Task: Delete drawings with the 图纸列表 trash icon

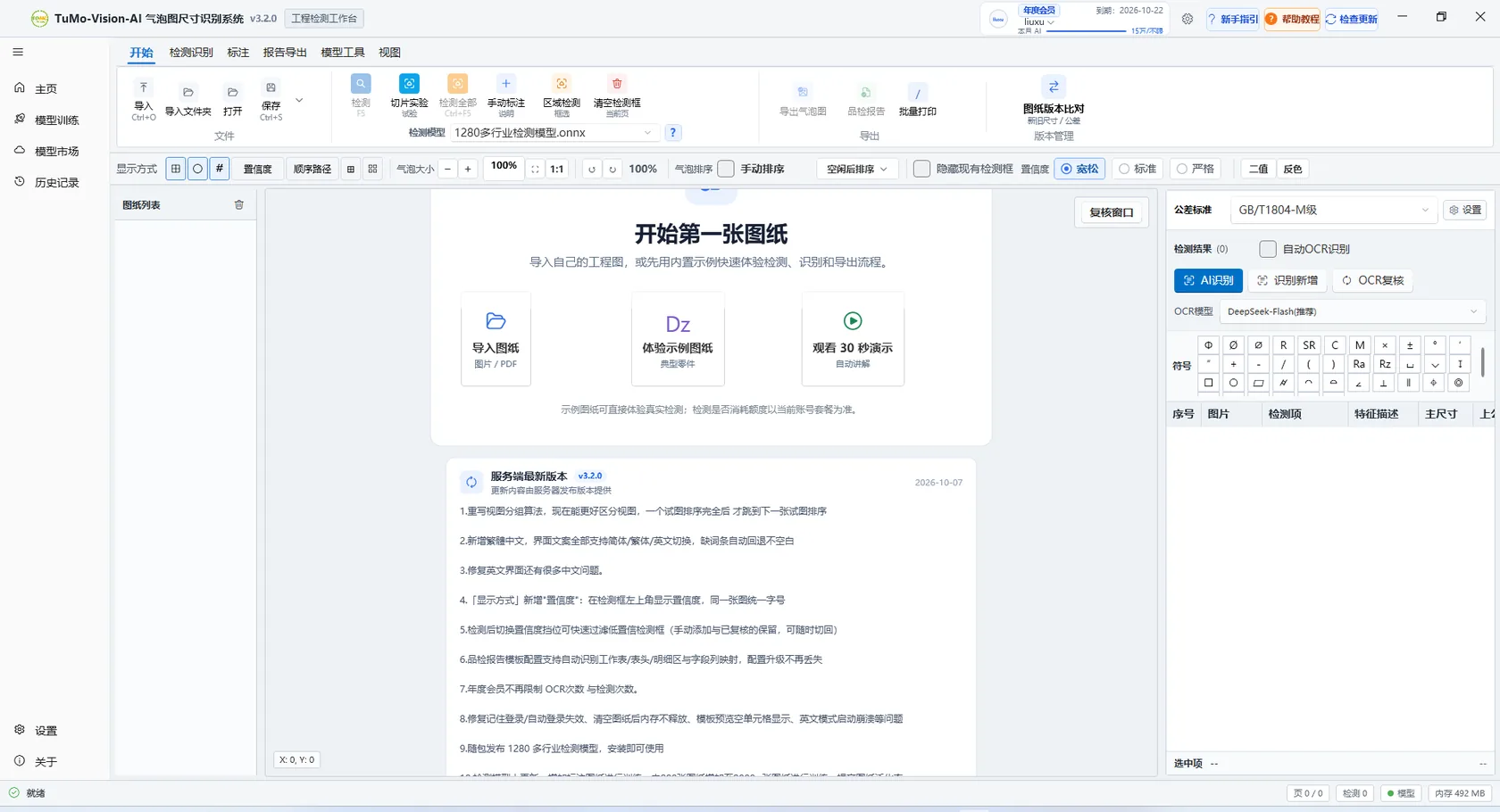Action: point(239,204)
